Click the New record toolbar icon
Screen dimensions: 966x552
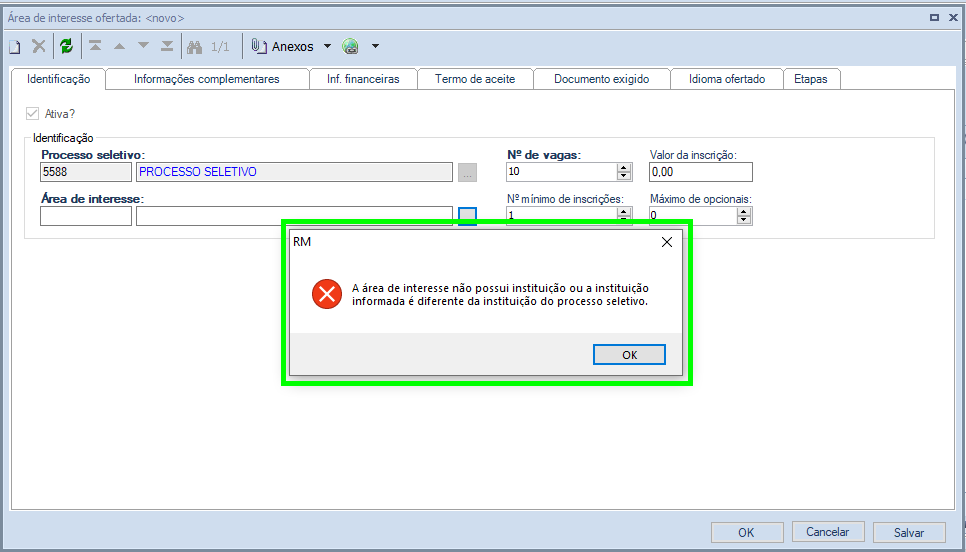(14, 46)
